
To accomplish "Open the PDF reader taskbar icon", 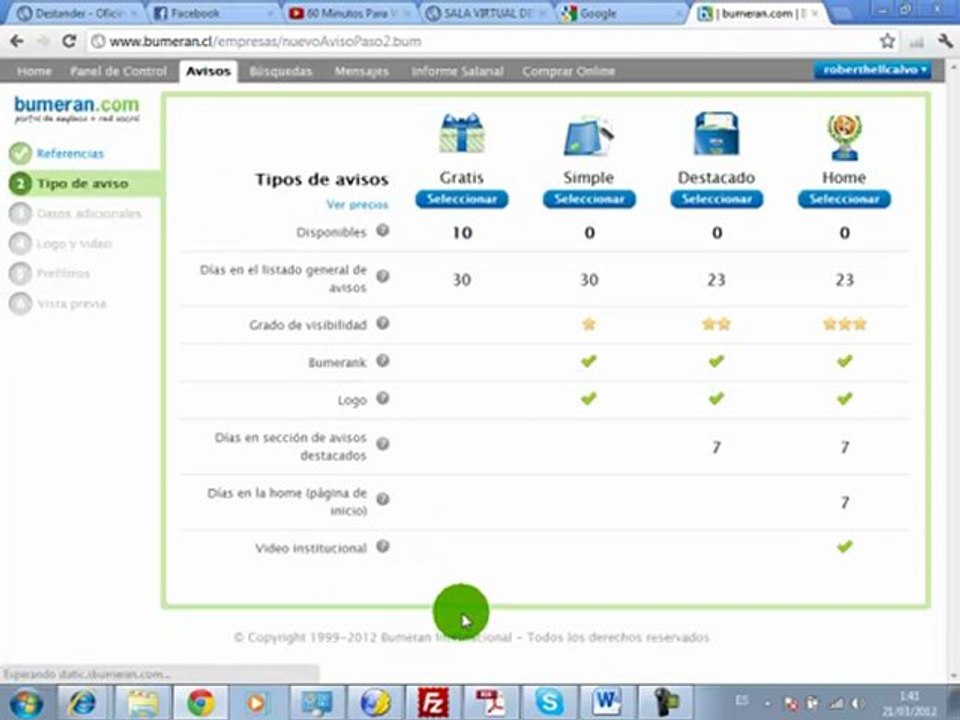I will point(491,703).
